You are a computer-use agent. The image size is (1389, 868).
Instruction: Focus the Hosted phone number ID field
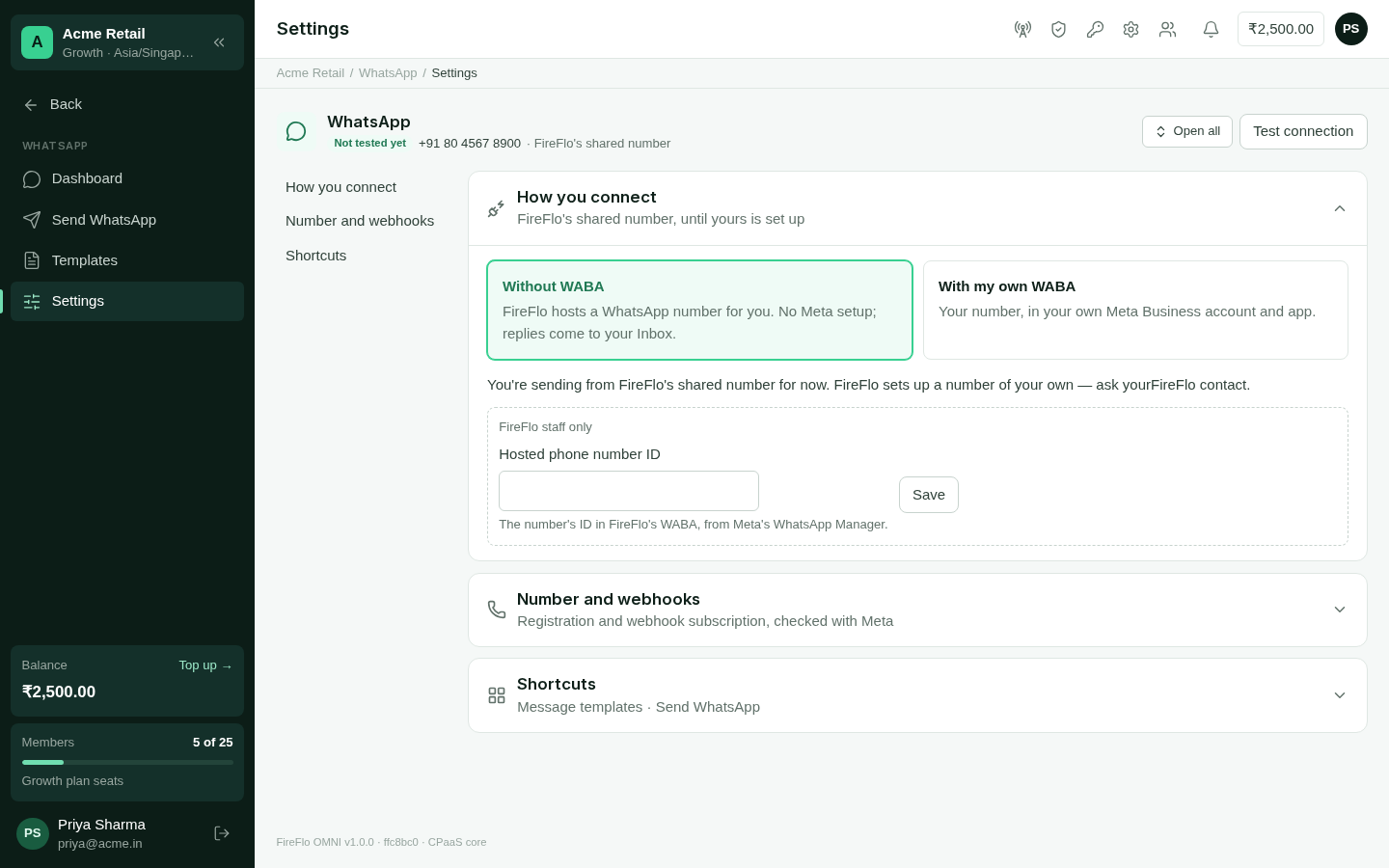[x=629, y=491]
